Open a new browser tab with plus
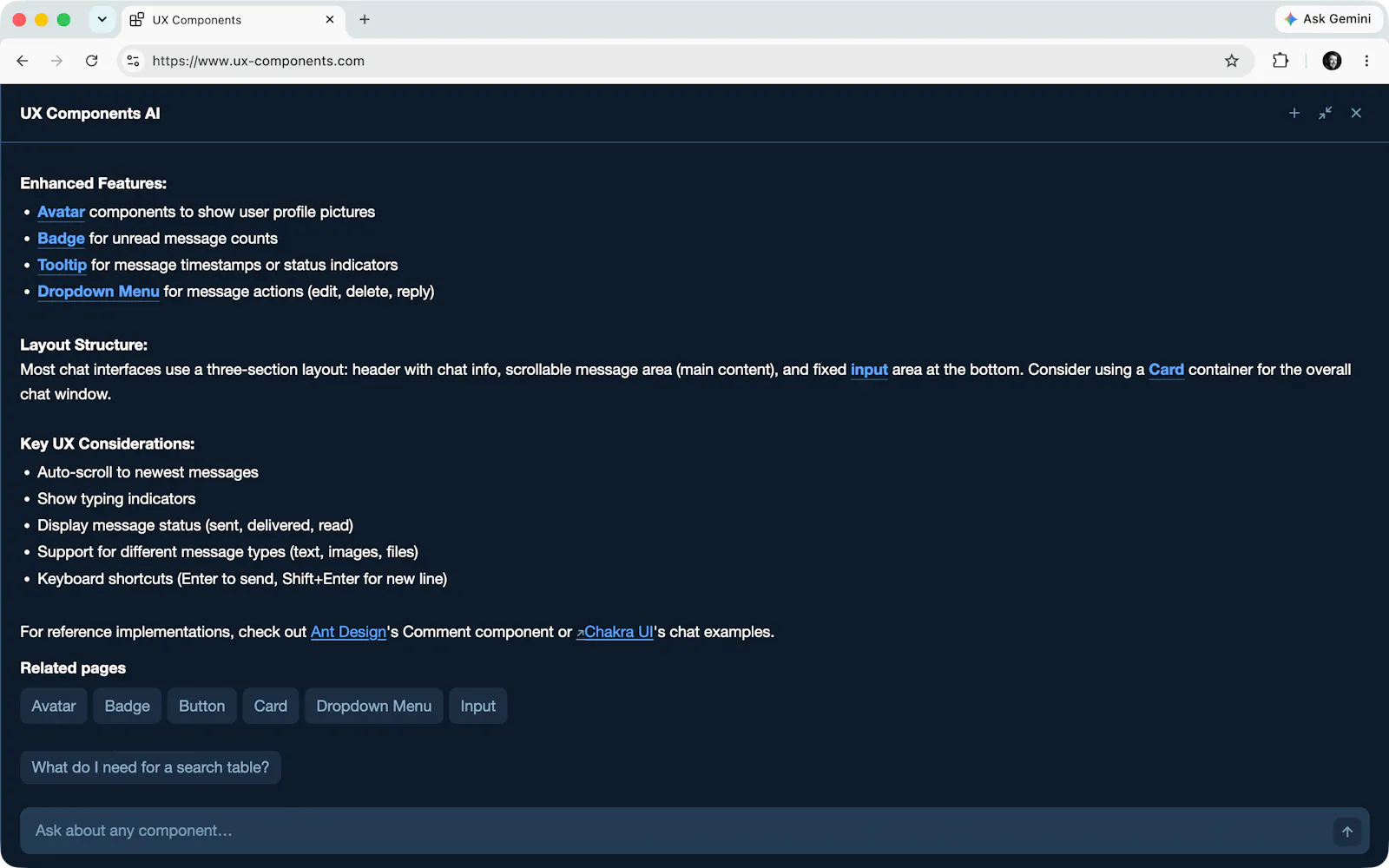The width and height of the screenshot is (1389, 868). coord(365,19)
